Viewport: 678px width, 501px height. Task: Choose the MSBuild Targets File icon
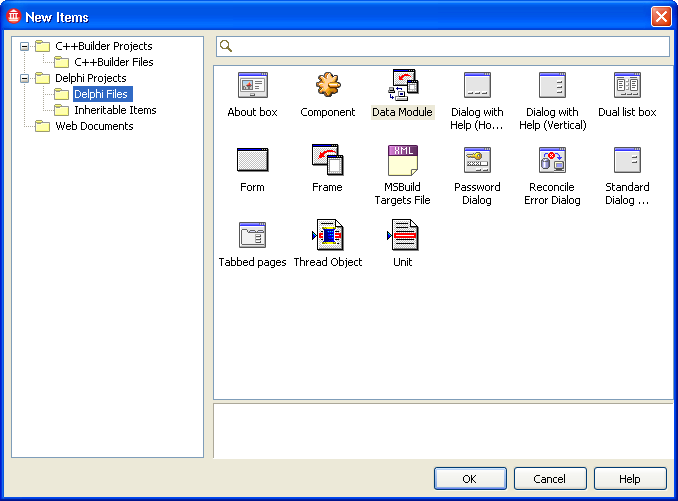tap(403, 160)
